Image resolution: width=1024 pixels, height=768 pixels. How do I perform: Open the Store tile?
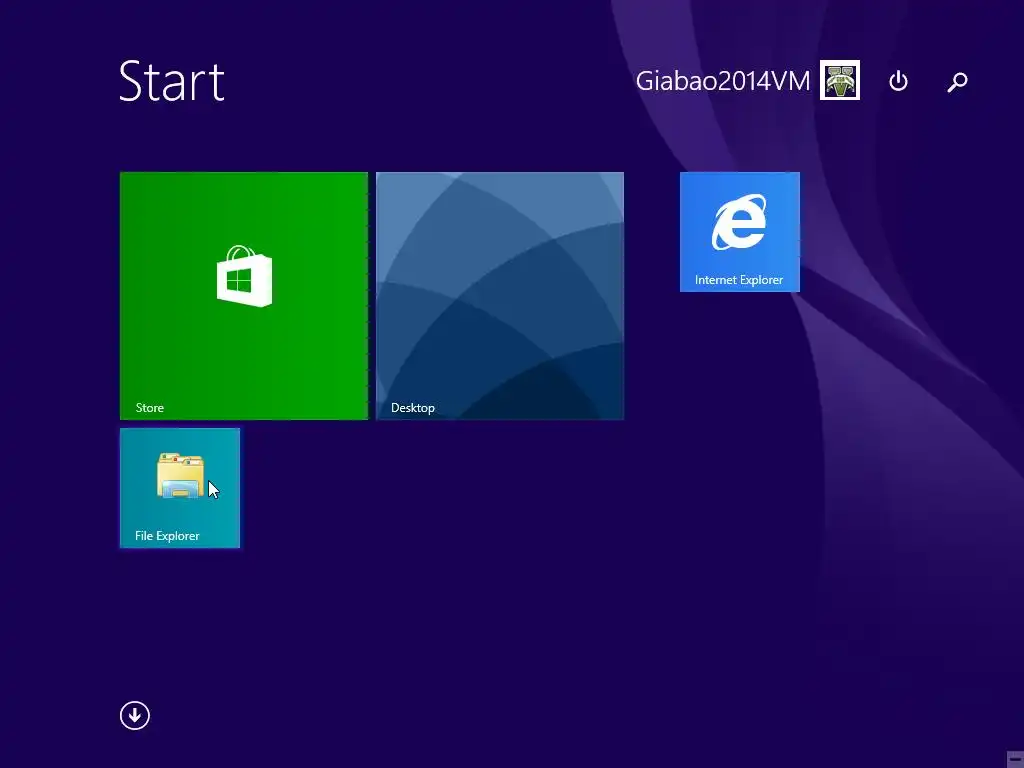244,296
